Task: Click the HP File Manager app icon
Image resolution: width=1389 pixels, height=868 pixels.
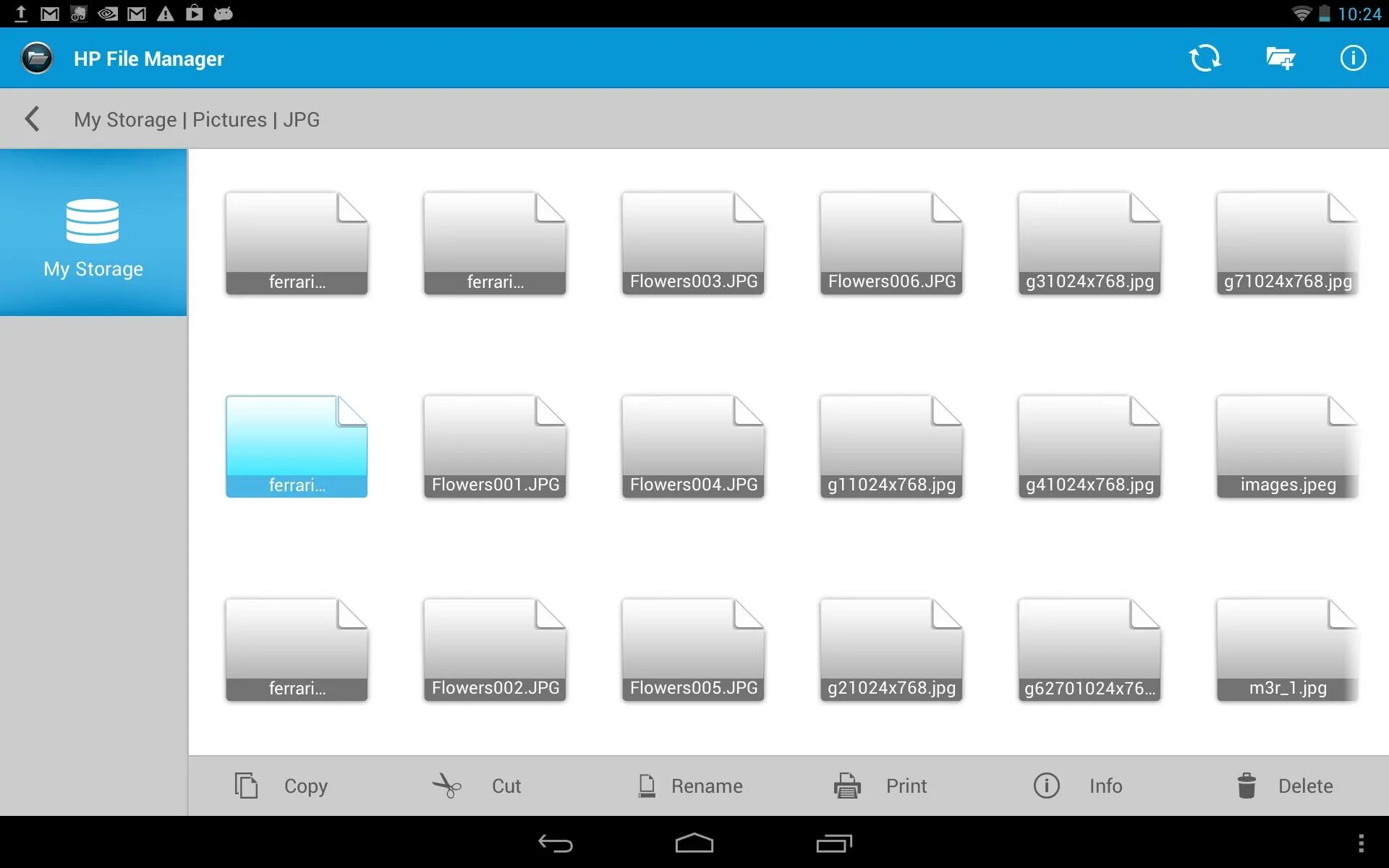Action: pos(37,58)
